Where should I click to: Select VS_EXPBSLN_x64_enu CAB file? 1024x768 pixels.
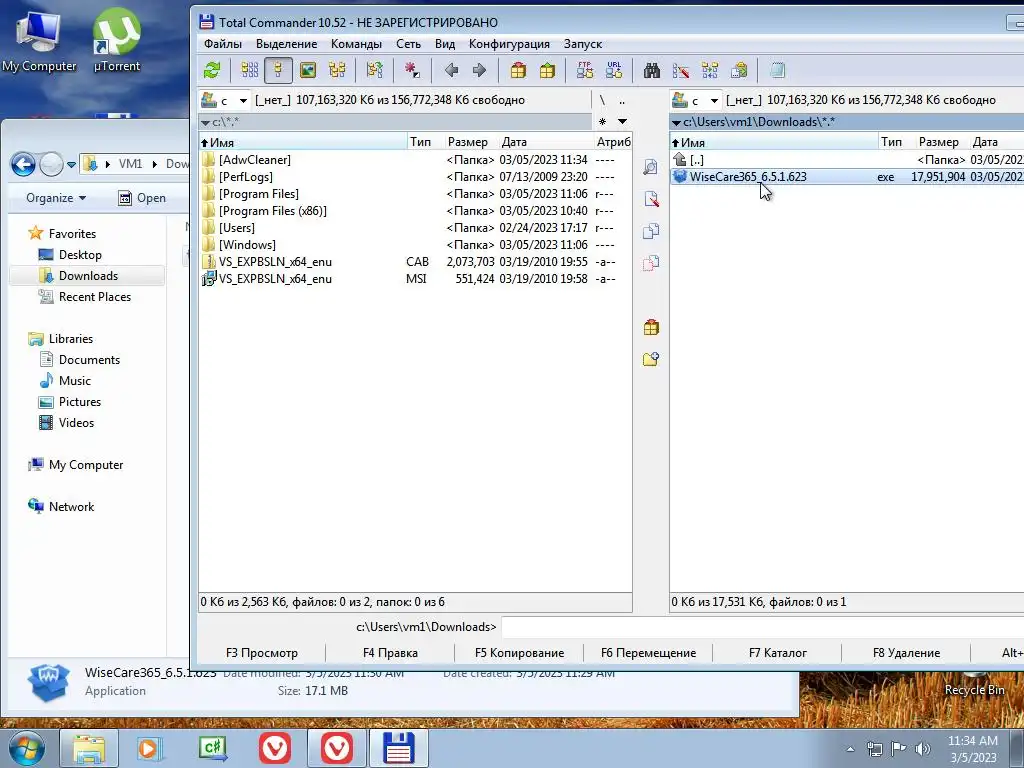(415, 262)
